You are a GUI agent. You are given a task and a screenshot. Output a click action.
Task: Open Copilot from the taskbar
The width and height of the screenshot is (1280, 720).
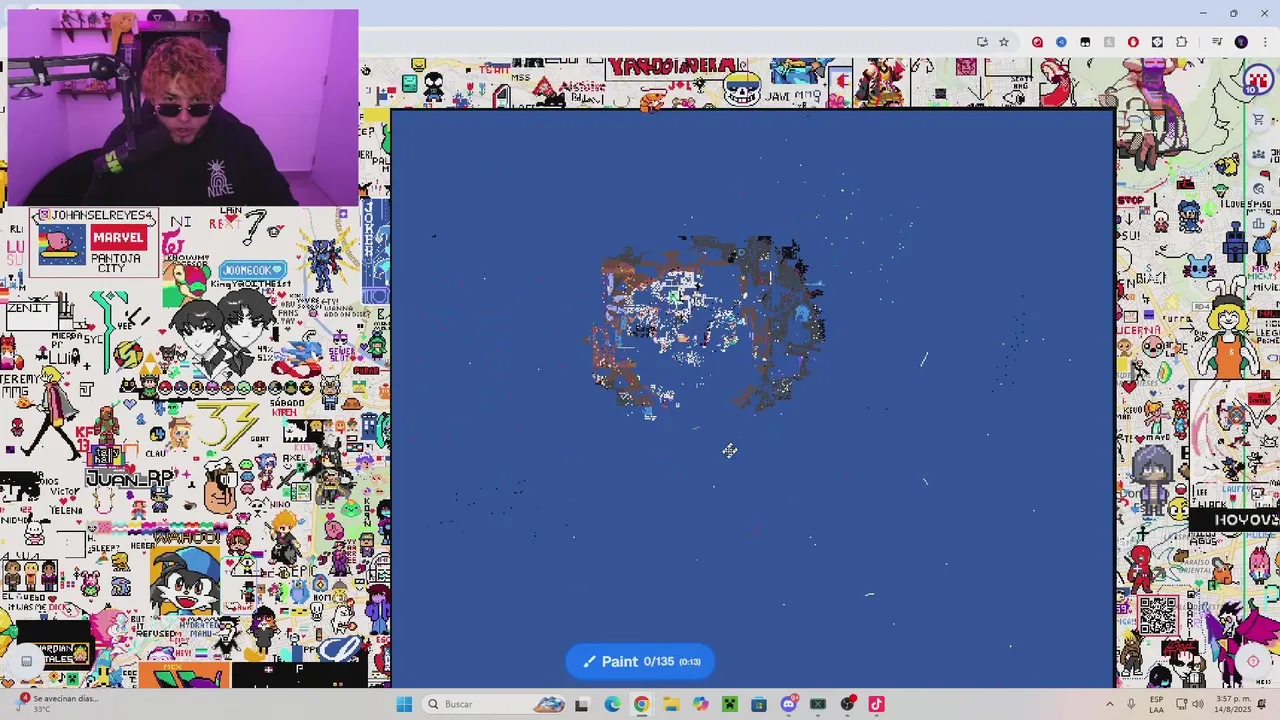point(700,704)
